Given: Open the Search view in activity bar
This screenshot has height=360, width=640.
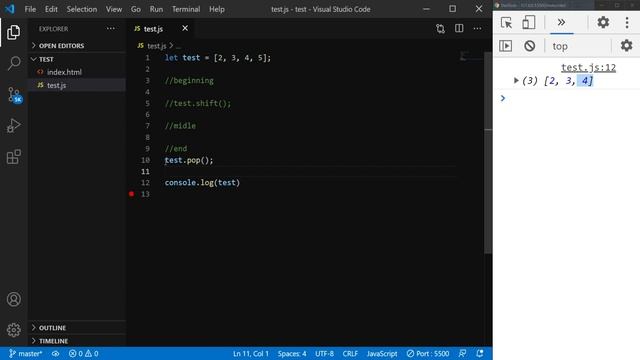Looking at the screenshot, I should pos(14,63).
